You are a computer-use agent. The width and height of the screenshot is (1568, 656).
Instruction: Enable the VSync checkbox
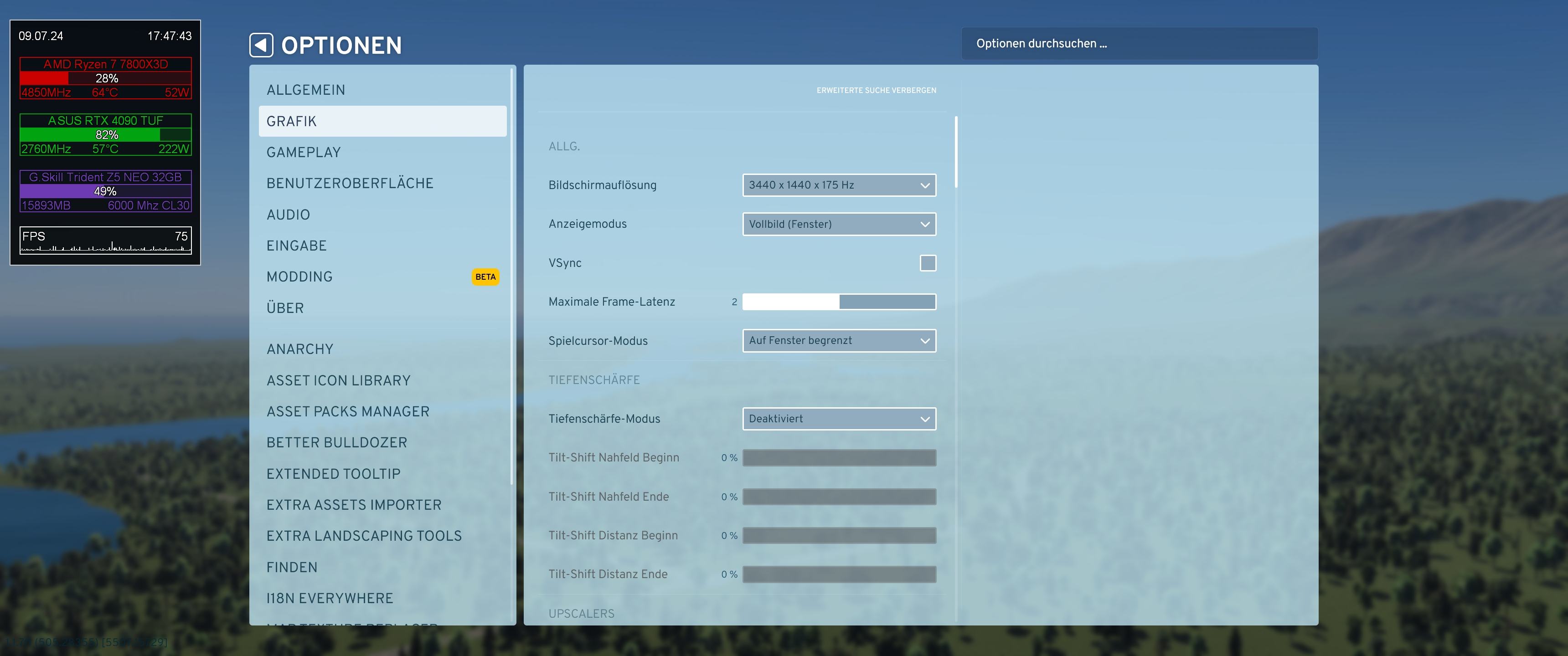point(927,263)
